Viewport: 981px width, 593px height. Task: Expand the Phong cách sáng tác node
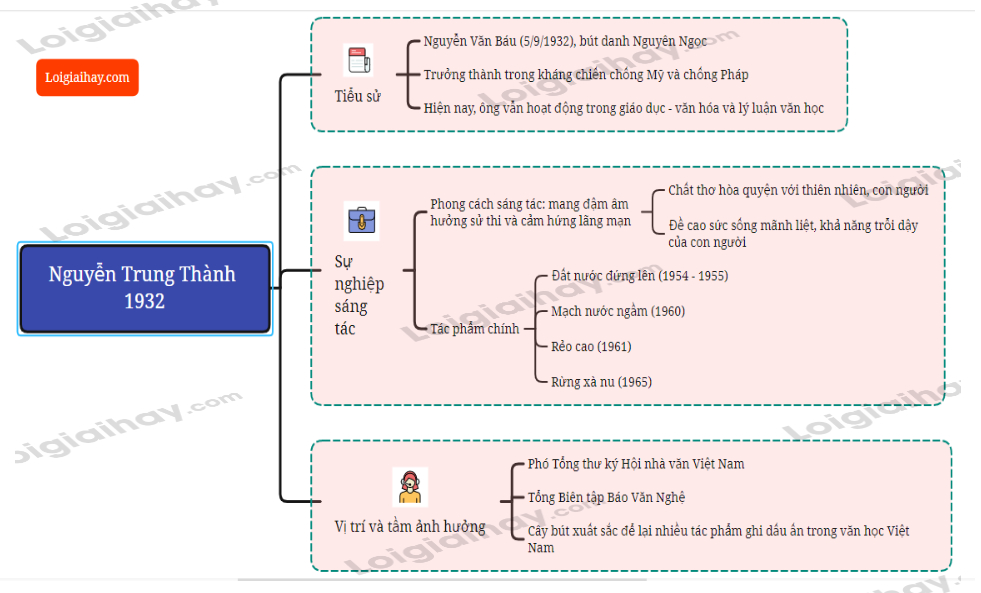tap(530, 212)
